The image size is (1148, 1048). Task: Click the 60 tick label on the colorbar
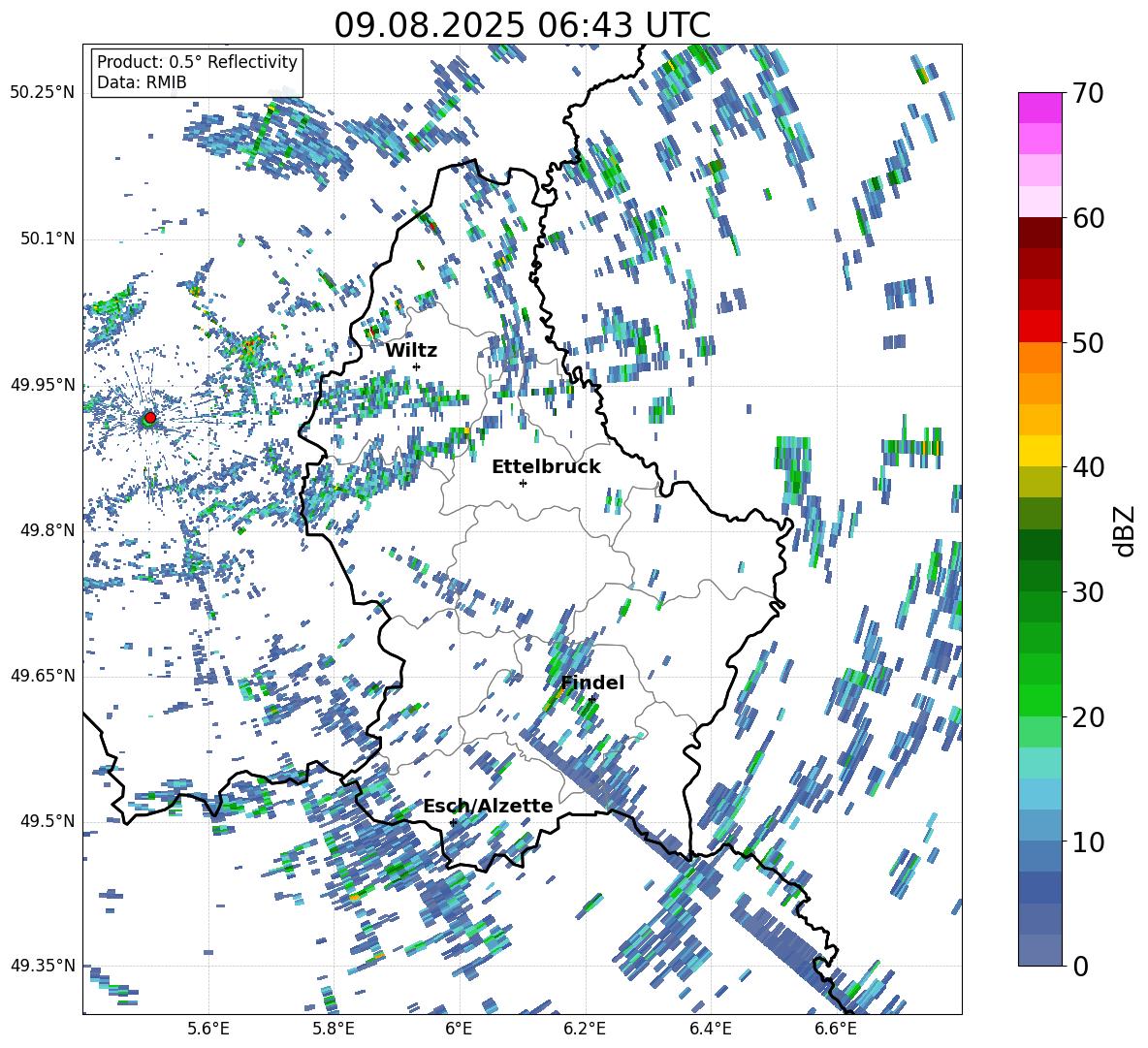1087,218
